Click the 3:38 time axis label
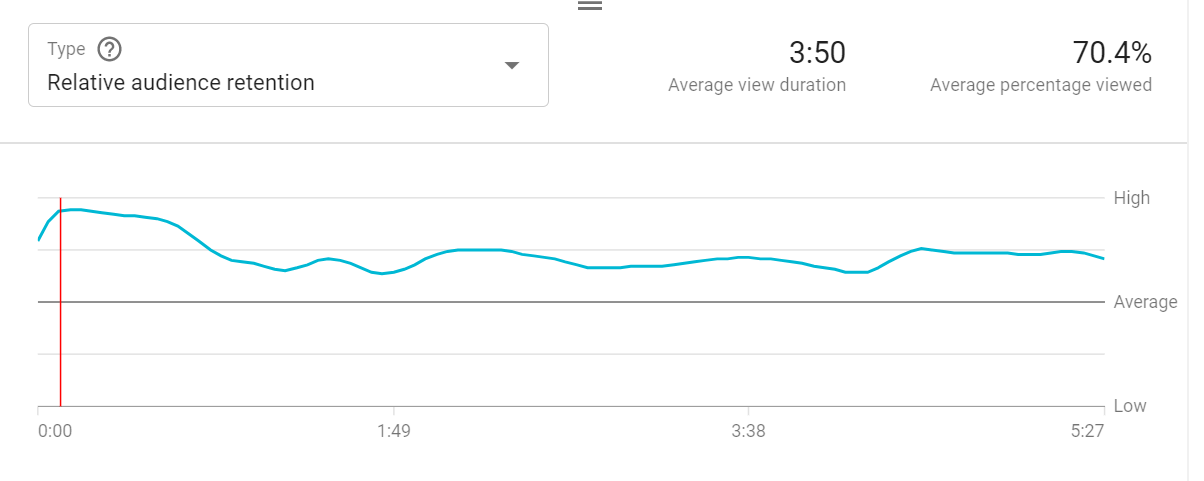 coord(748,431)
